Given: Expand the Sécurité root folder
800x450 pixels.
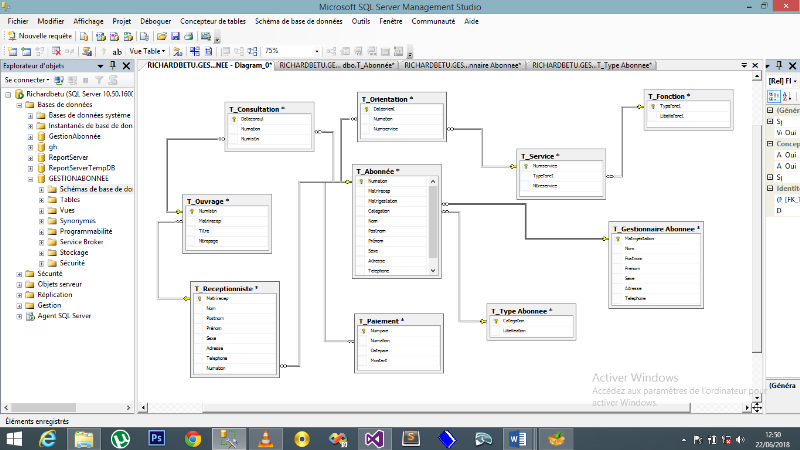Looking at the screenshot, I should (x=19, y=273).
